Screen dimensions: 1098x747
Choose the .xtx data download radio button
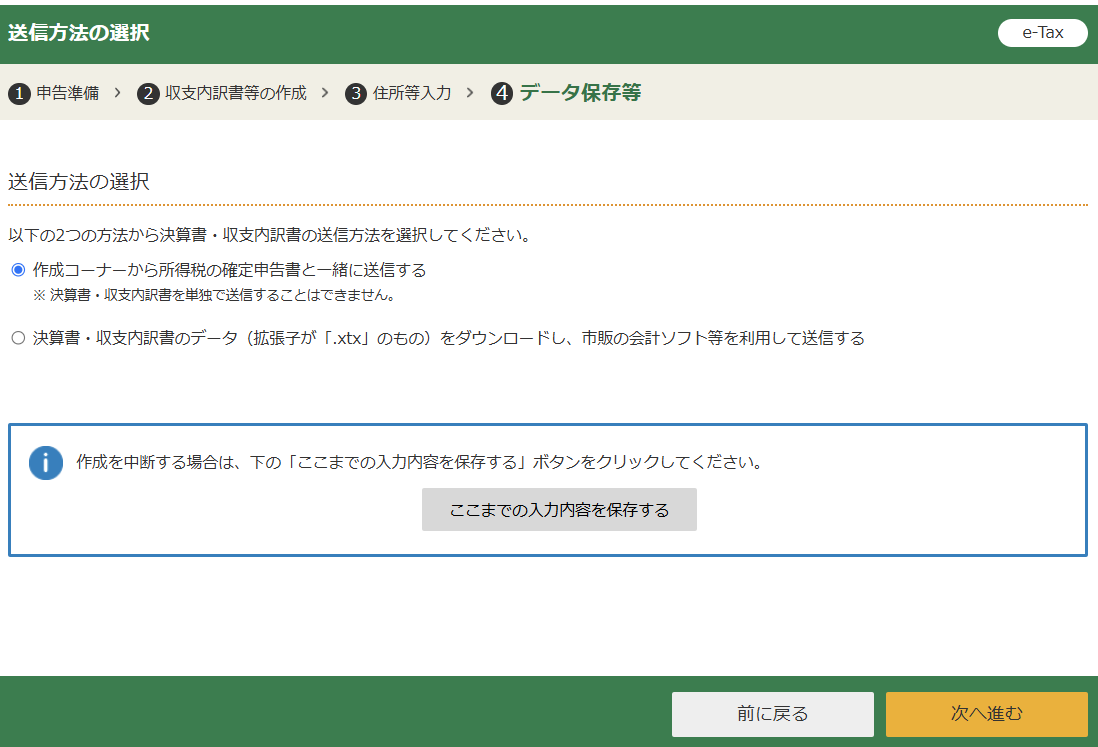click(18, 338)
